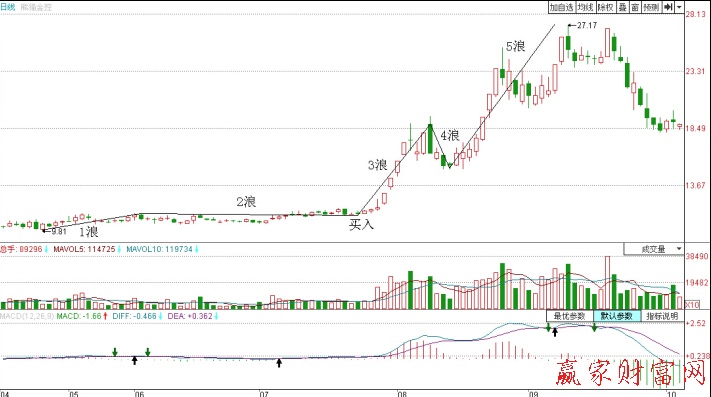Click the jump-to-end arrow icon
The image size is (711, 397).
668,7
